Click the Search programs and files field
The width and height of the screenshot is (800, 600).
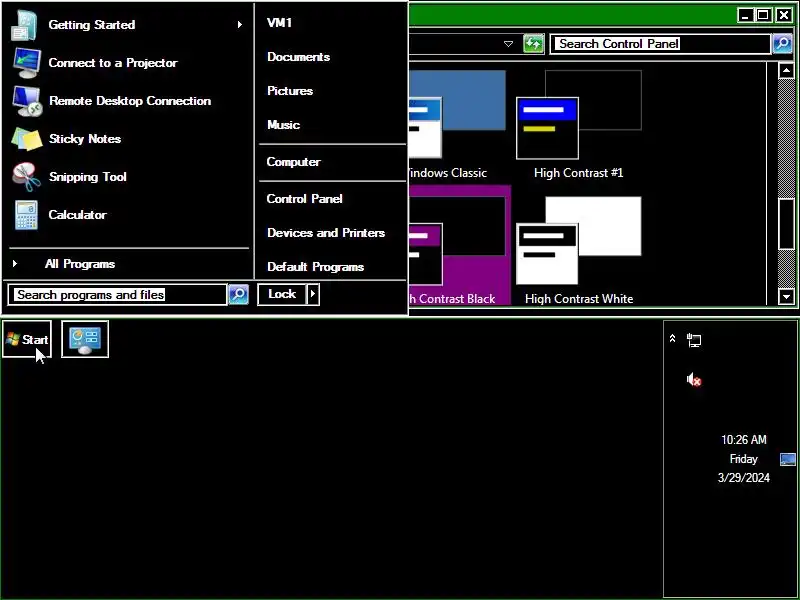coord(117,294)
